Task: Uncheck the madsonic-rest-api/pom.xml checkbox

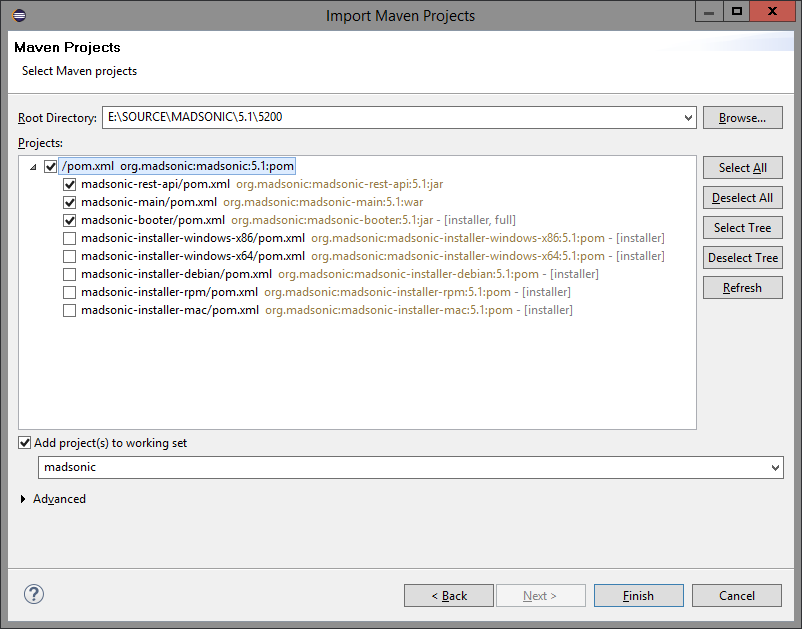Action: [x=70, y=185]
